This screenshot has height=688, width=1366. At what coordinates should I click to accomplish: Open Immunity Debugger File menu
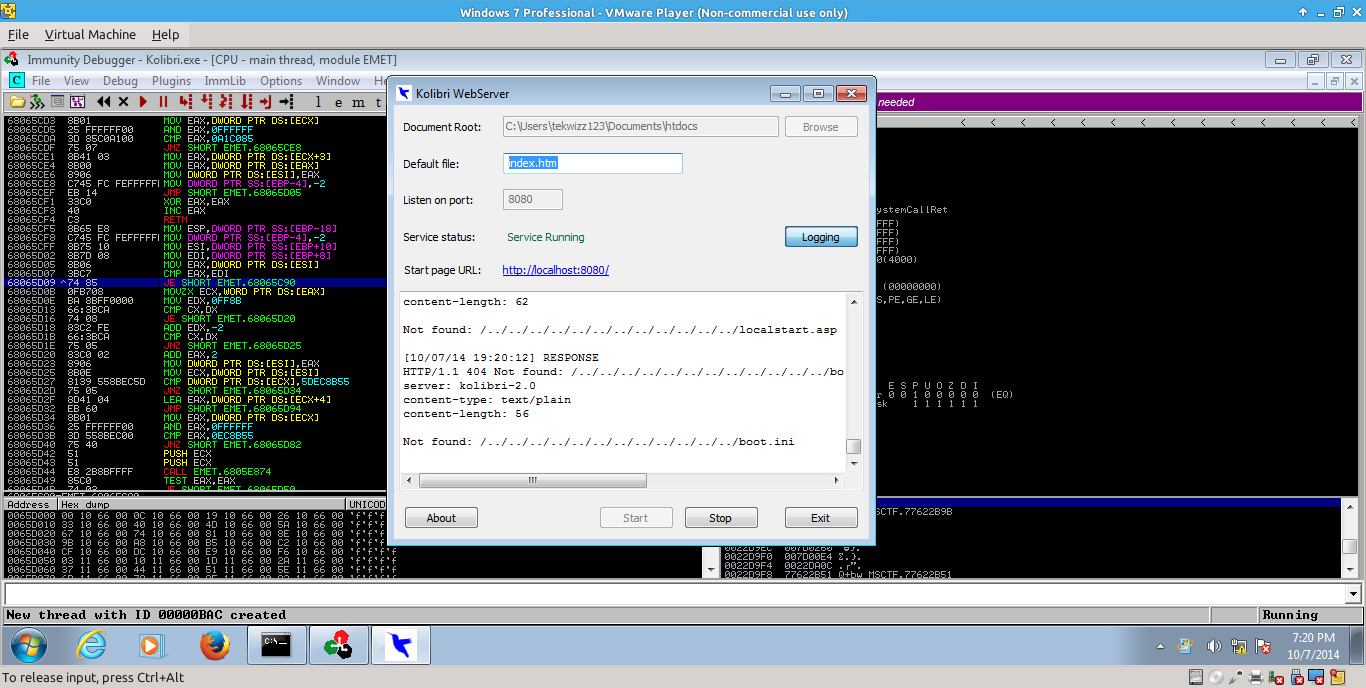click(x=41, y=81)
